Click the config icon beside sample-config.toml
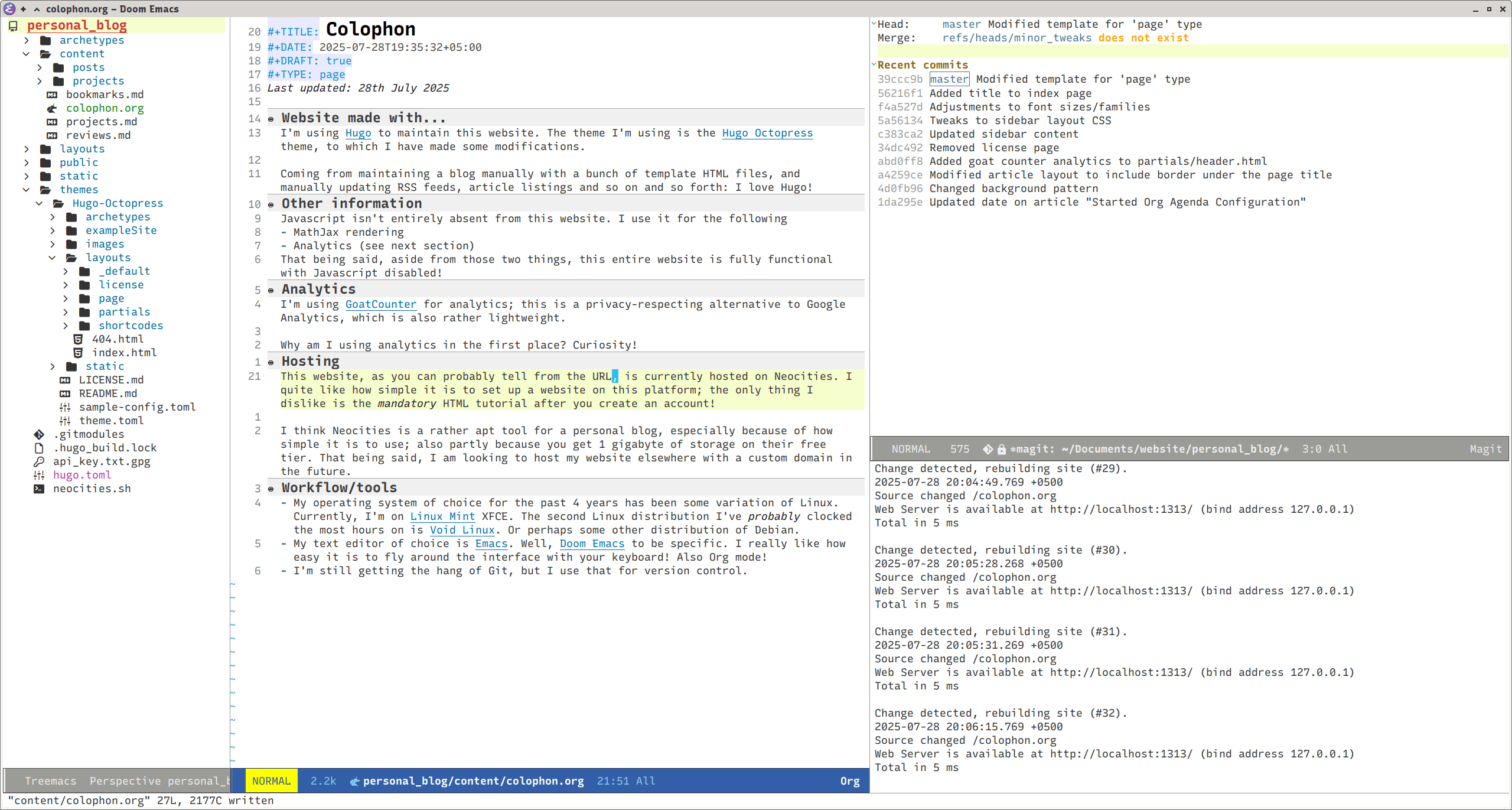 [x=65, y=407]
